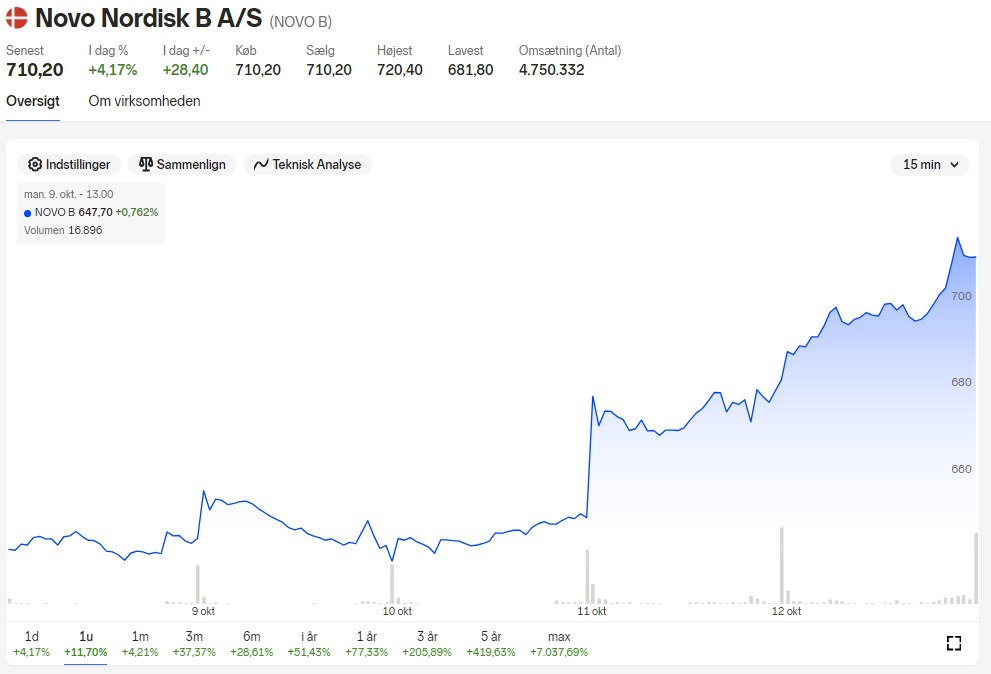Click the 11 okt date axis label
This screenshot has height=674, width=991.
[x=592, y=611]
